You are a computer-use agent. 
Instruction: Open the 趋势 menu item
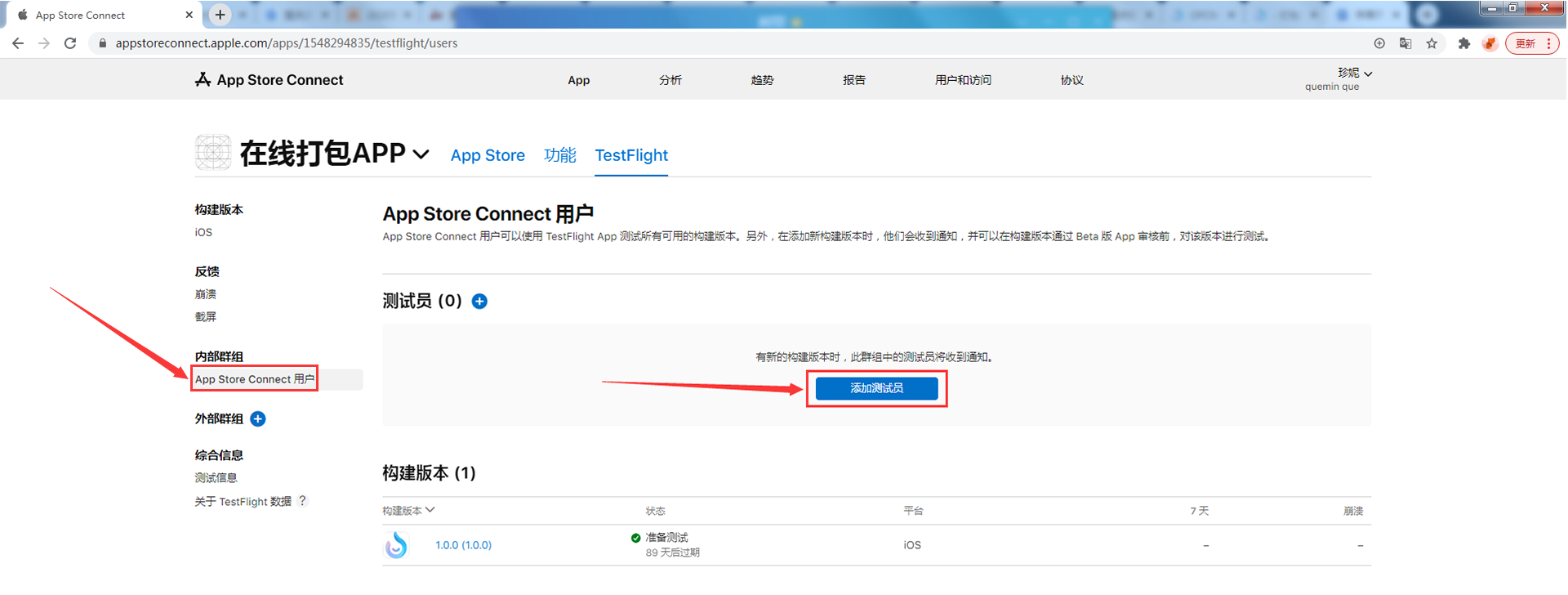click(762, 80)
